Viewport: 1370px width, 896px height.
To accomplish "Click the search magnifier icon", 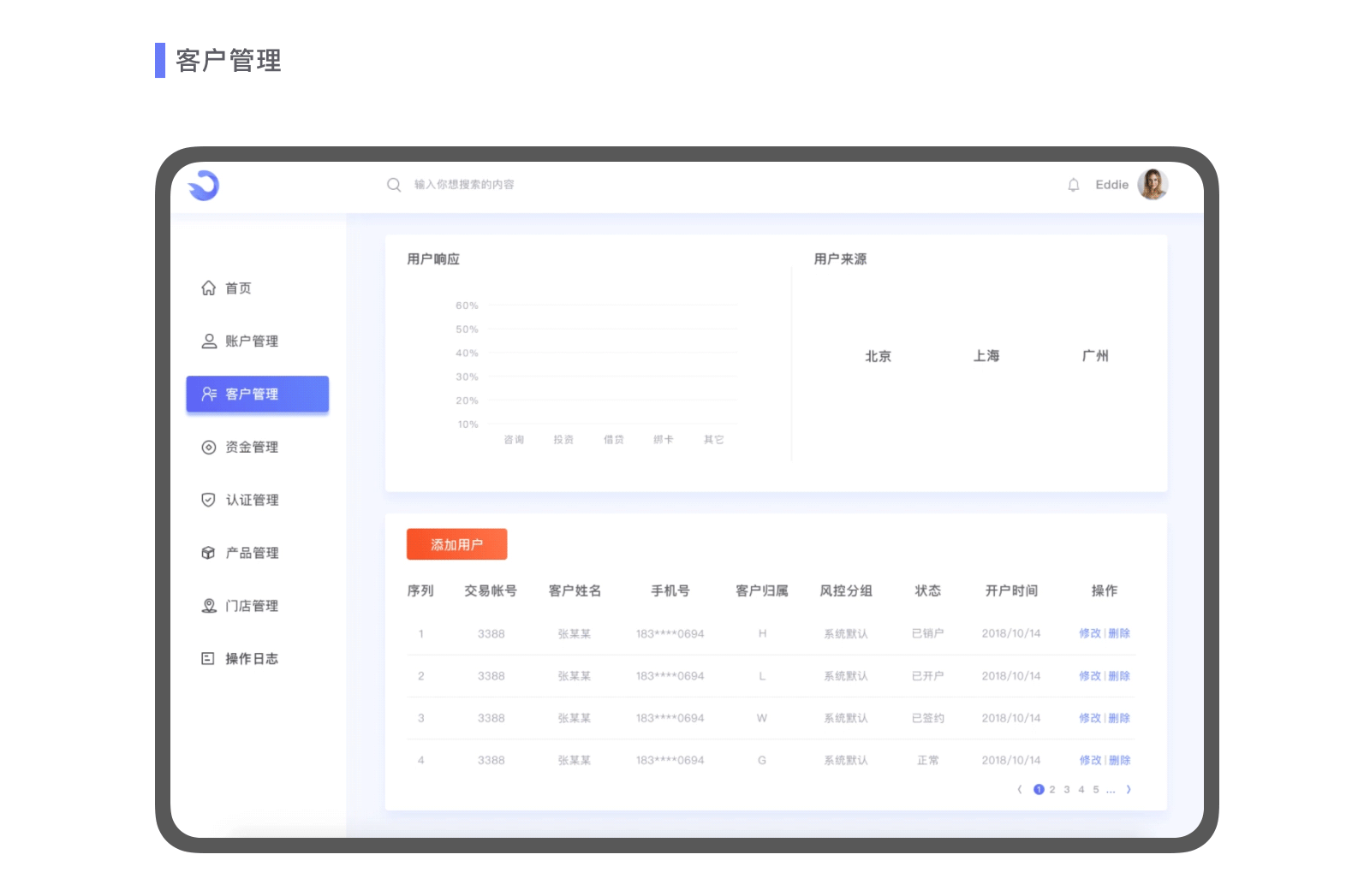I will (394, 184).
